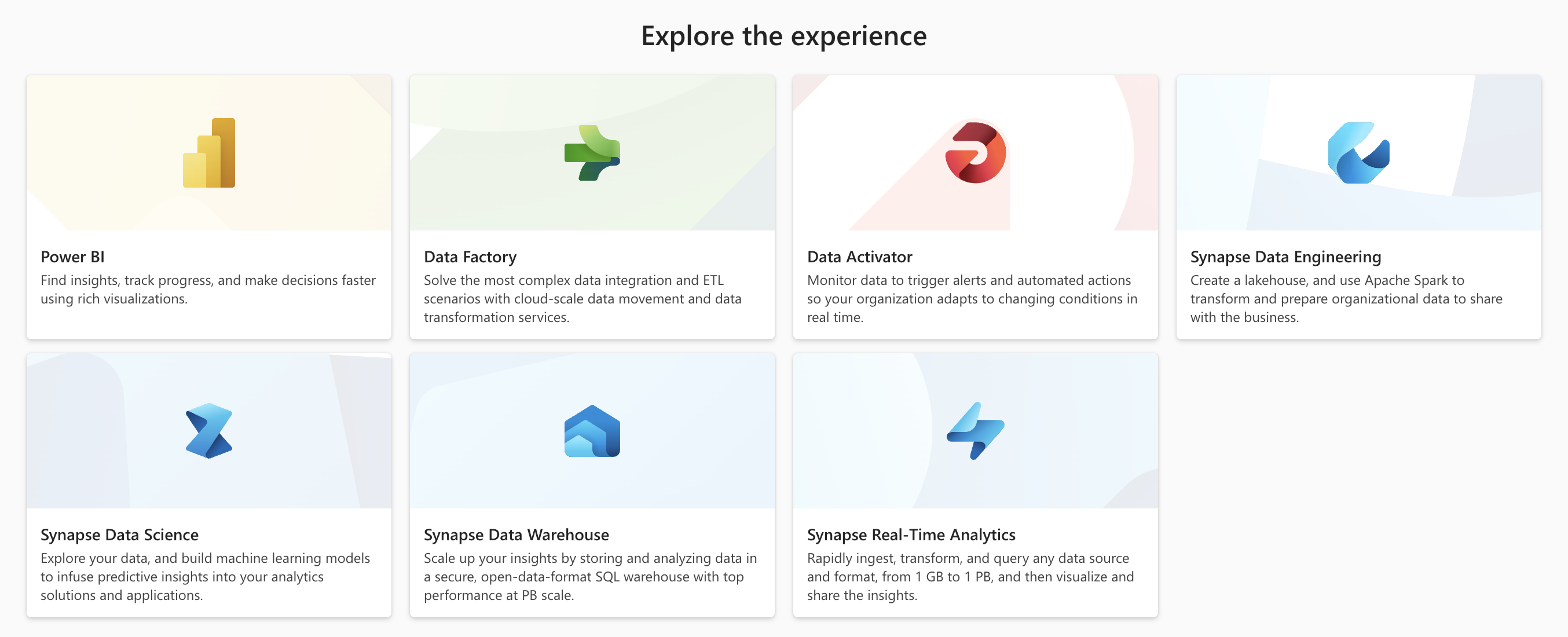Click the Data Activator alerts description
Screen dimensions: 1568x637
click(x=972, y=298)
